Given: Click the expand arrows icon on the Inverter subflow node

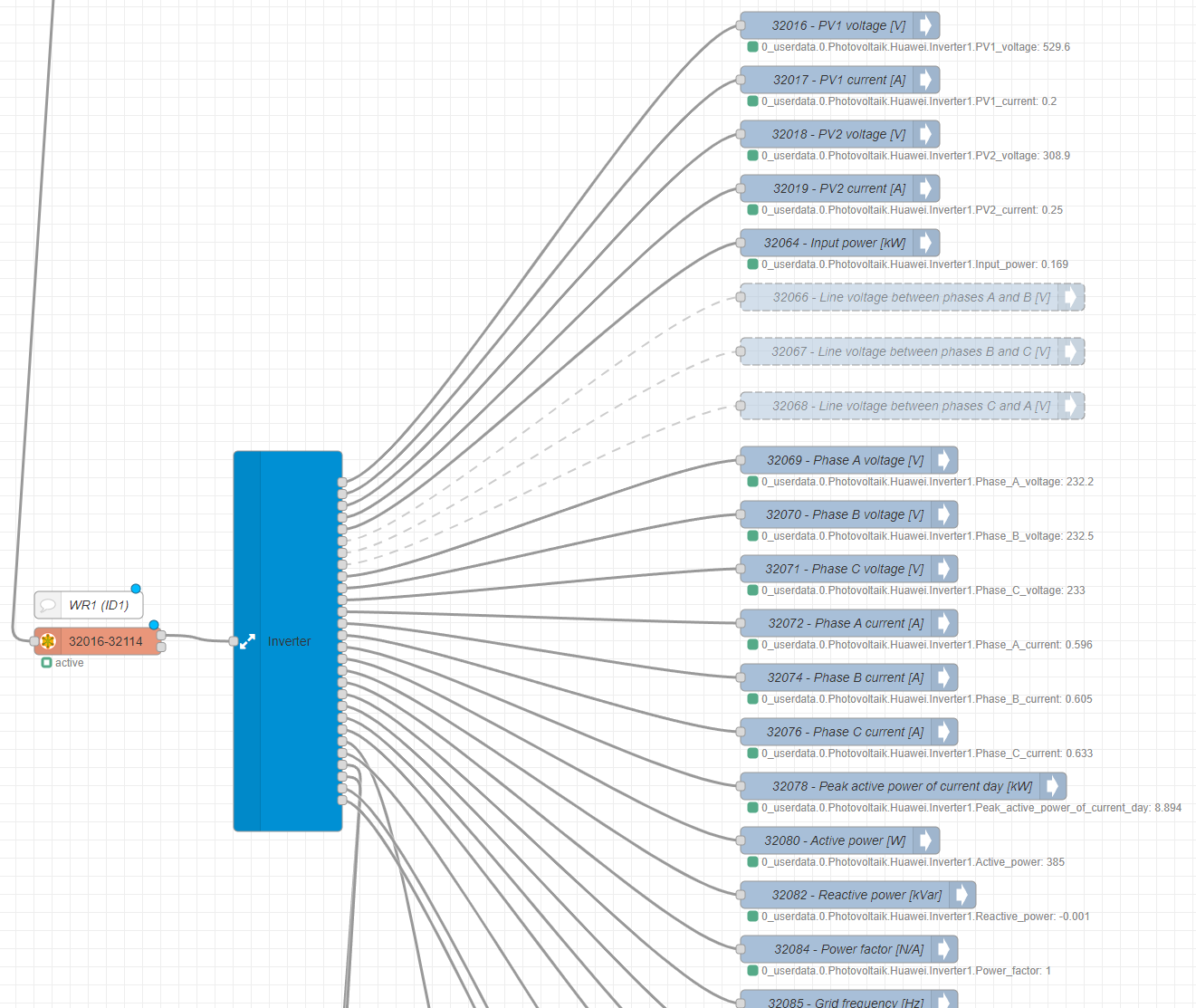Looking at the screenshot, I should pos(247,641).
